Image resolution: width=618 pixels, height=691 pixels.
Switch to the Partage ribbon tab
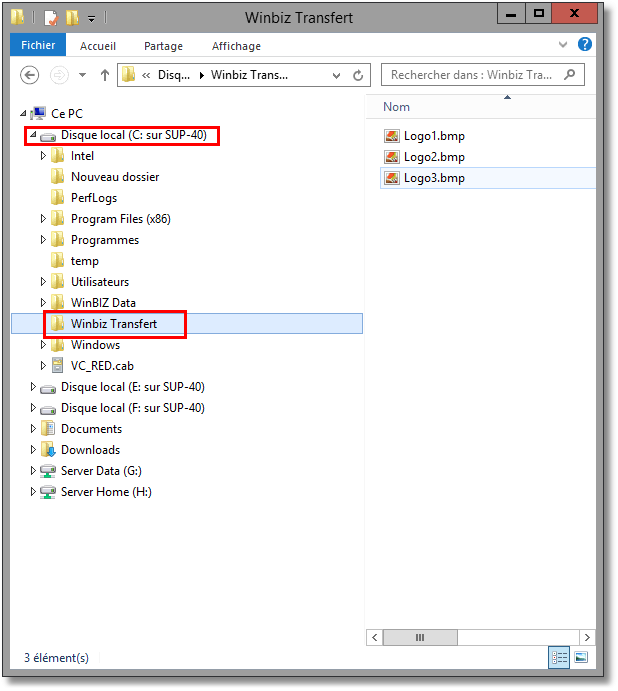[x=163, y=46]
